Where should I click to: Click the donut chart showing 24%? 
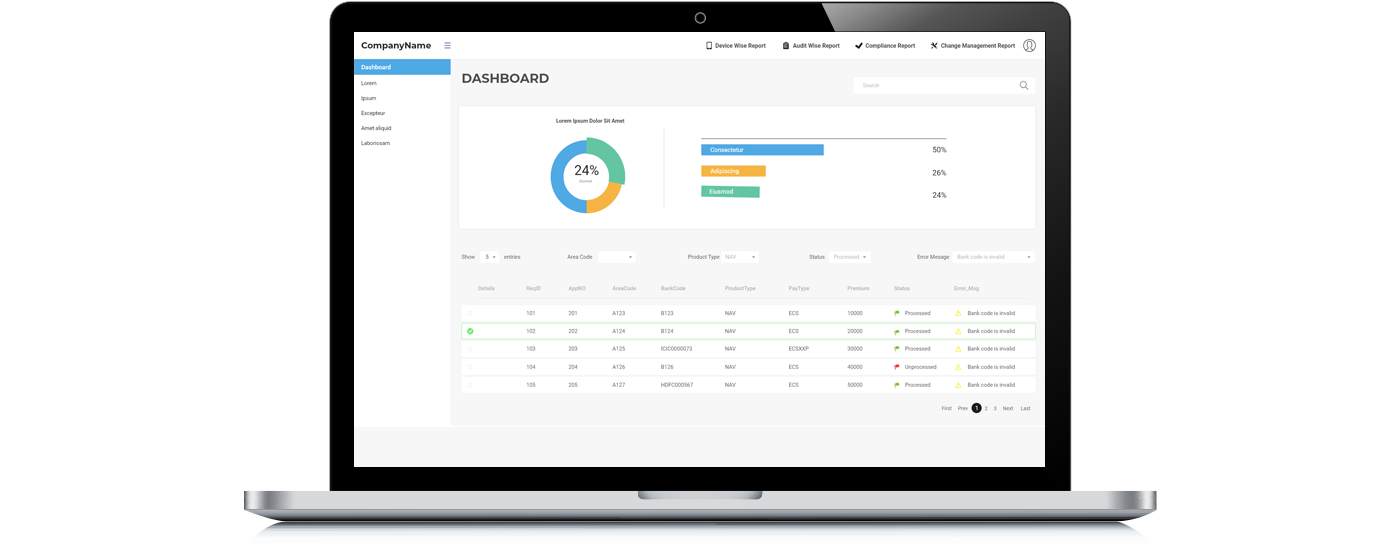587,175
